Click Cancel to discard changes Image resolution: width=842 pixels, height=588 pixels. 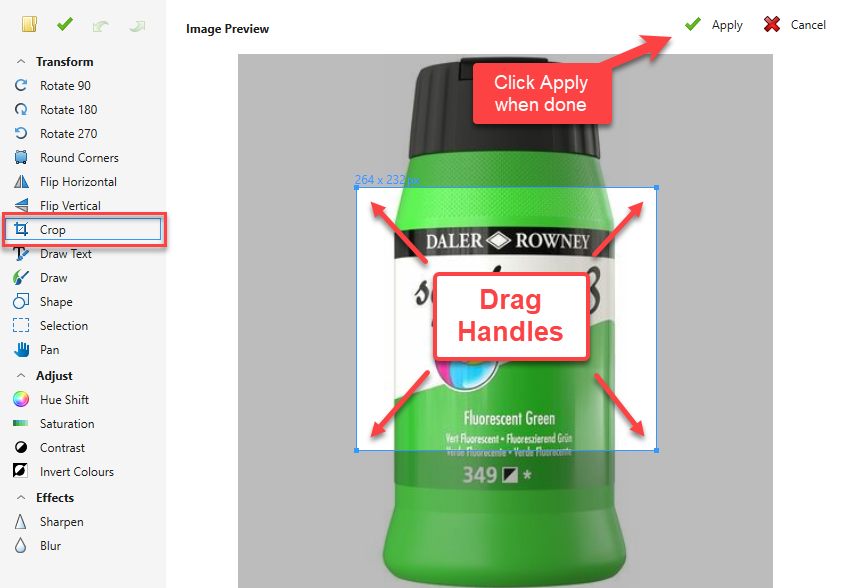click(x=794, y=25)
